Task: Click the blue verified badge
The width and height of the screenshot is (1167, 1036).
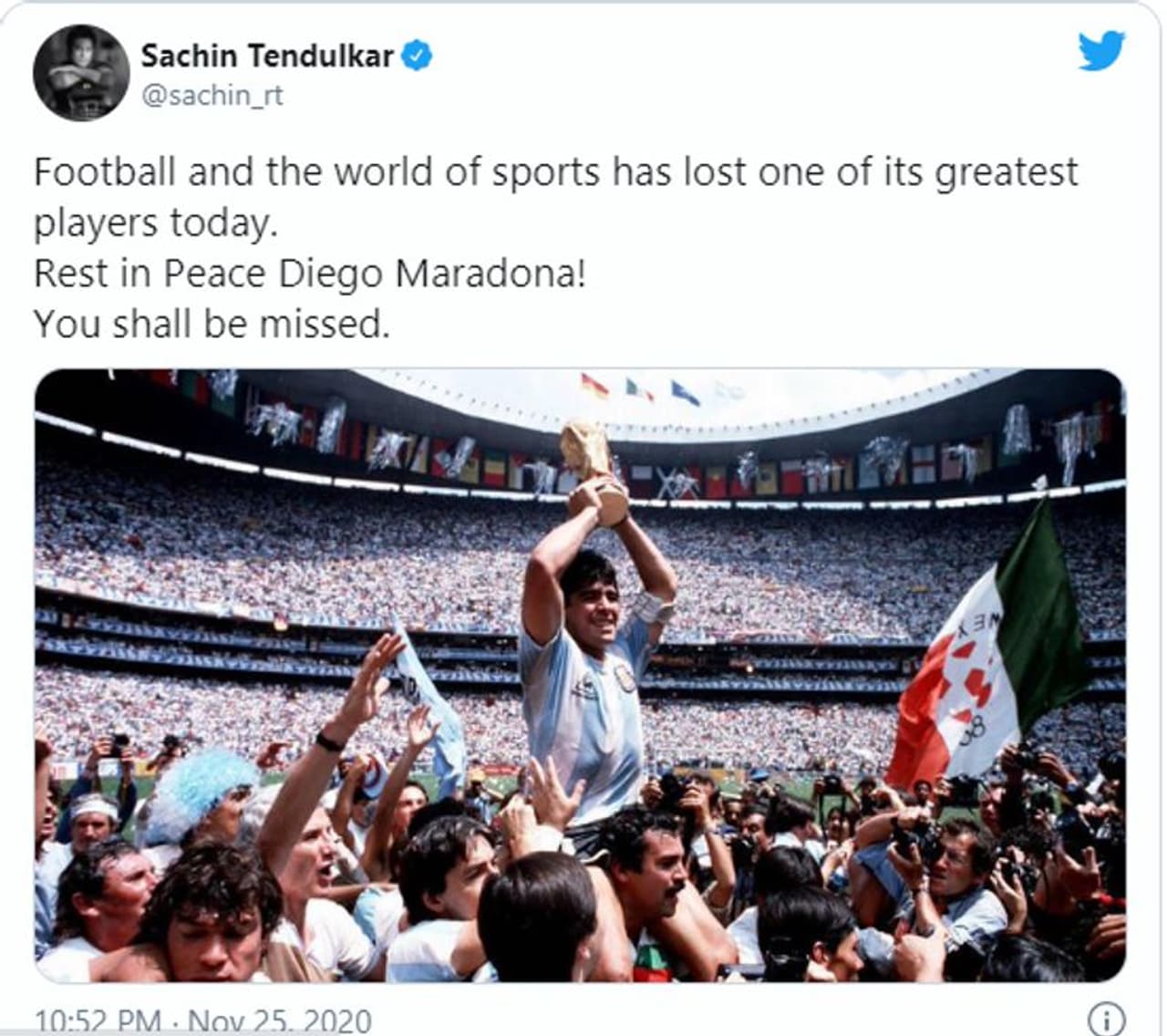Action: pos(418,56)
